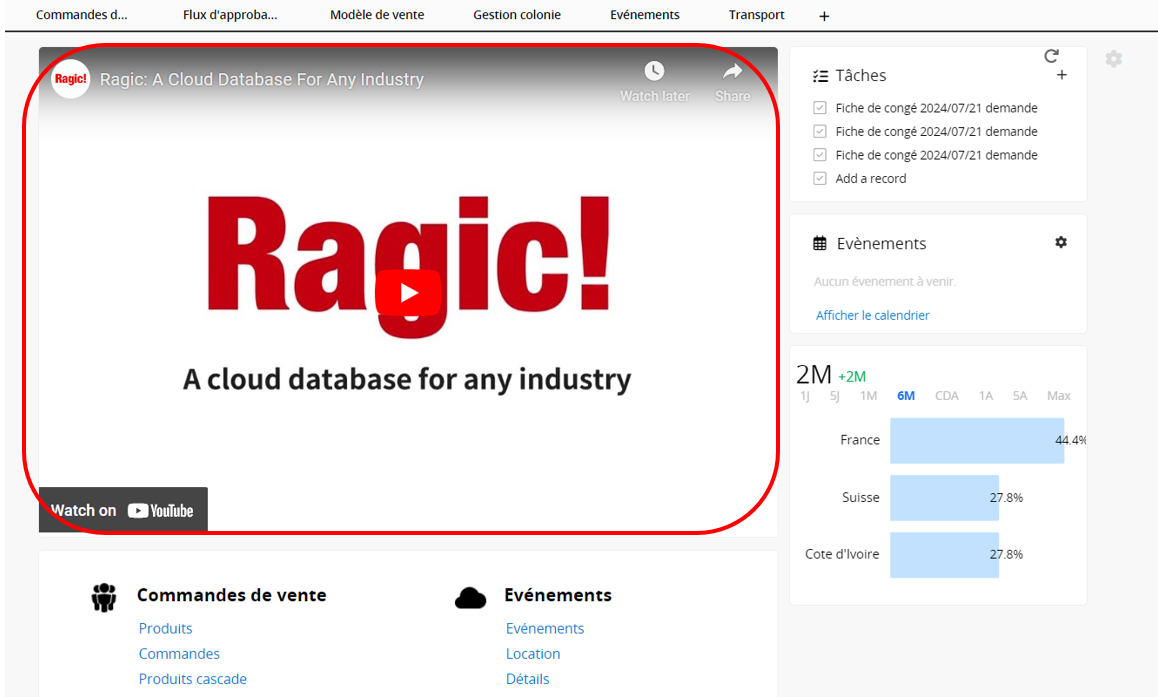Screen dimensions: 1158x697
Task: Check the second Fiche de congé task checkbox
Action: click(820, 131)
